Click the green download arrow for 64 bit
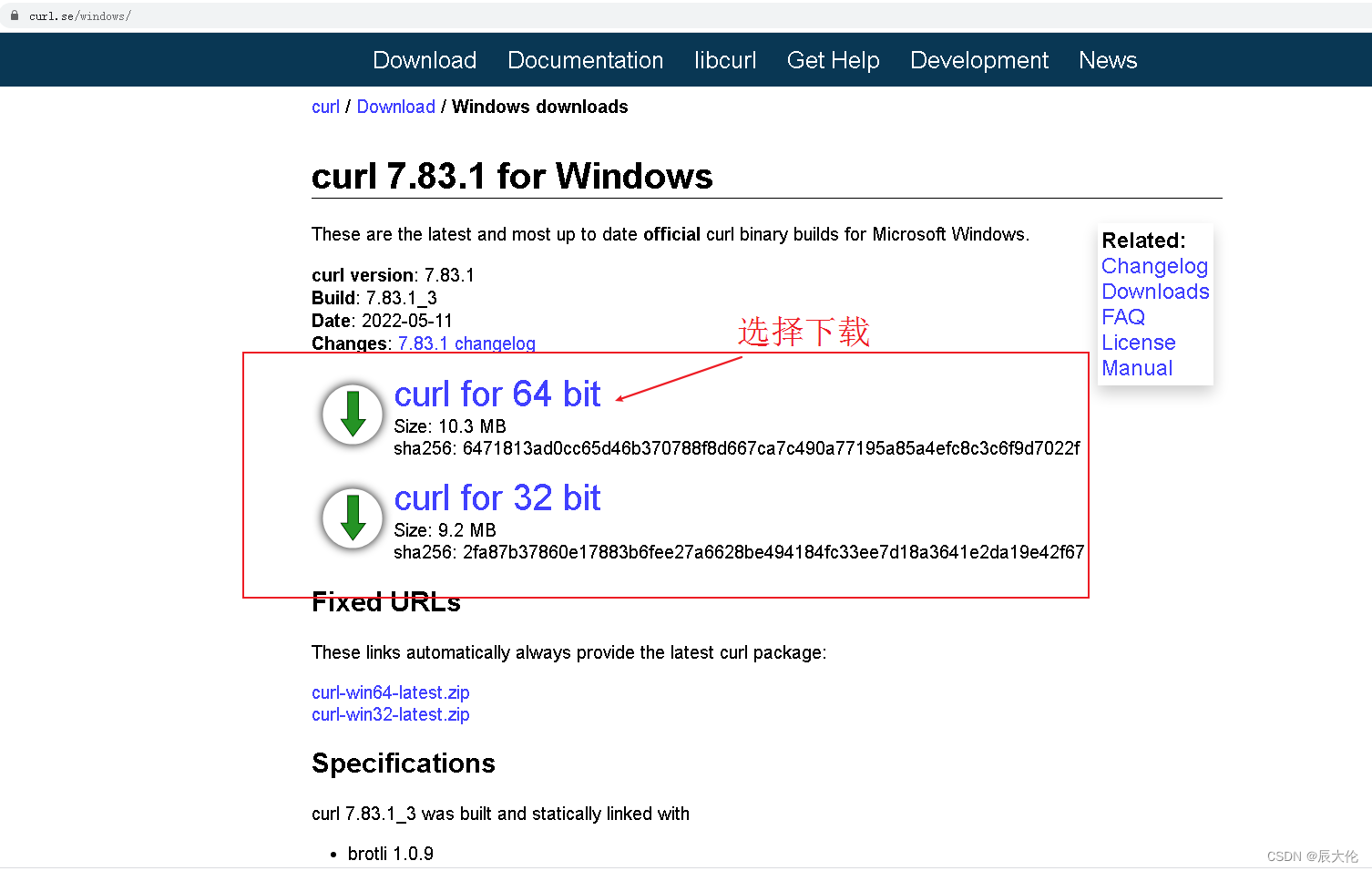The width and height of the screenshot is (1372, 871). click(x=353, y=414)
